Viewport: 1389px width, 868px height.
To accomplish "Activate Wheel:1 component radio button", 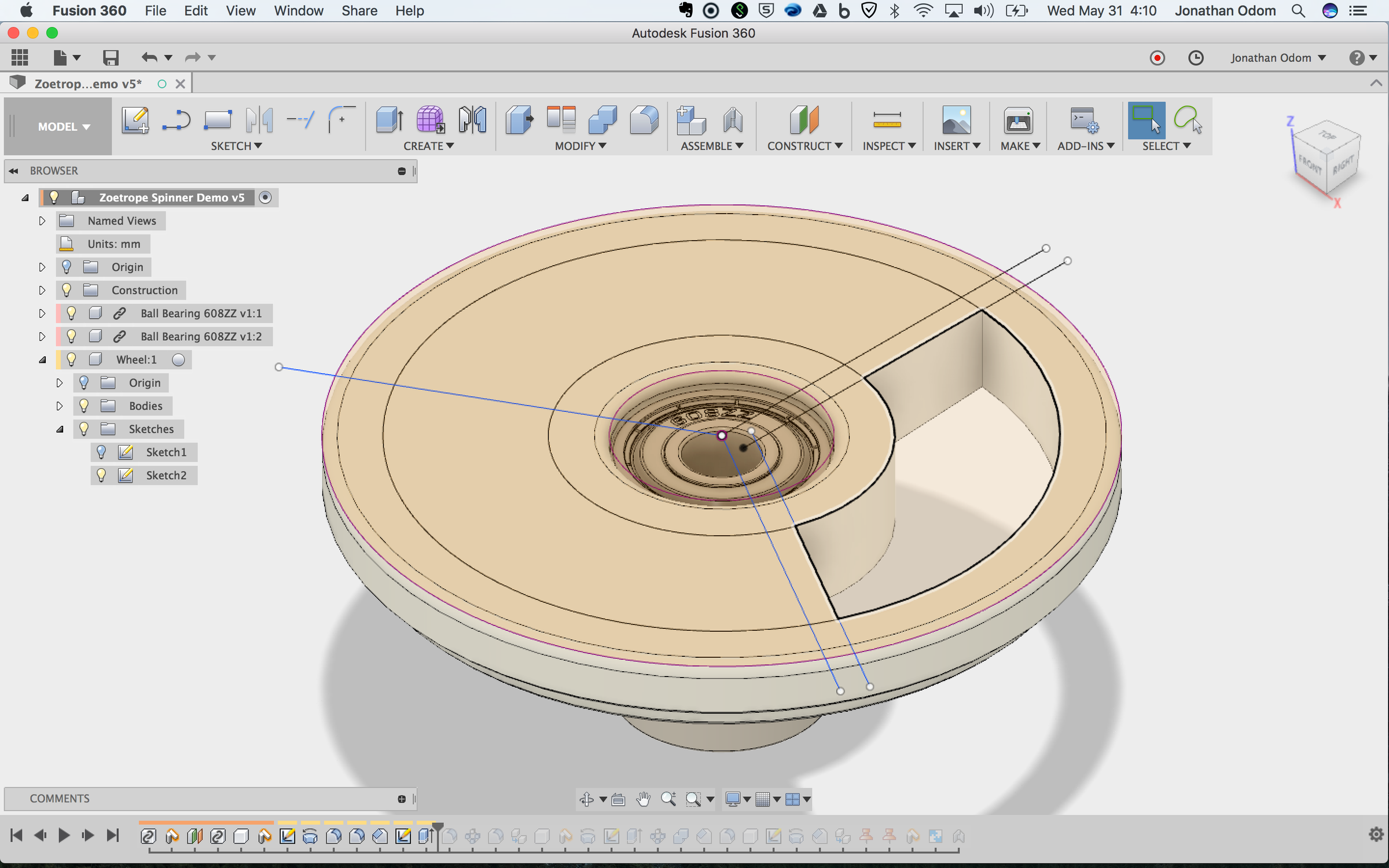I will pyautogui.click(x=179, y=360).
